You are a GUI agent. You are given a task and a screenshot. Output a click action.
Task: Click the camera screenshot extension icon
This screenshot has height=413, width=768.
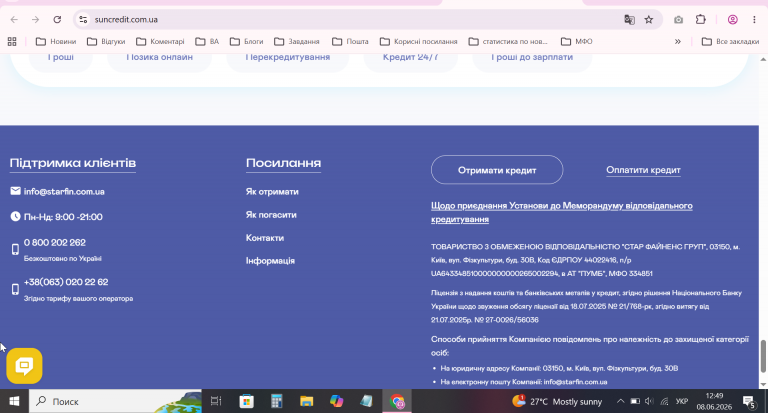tap(678, 20)
